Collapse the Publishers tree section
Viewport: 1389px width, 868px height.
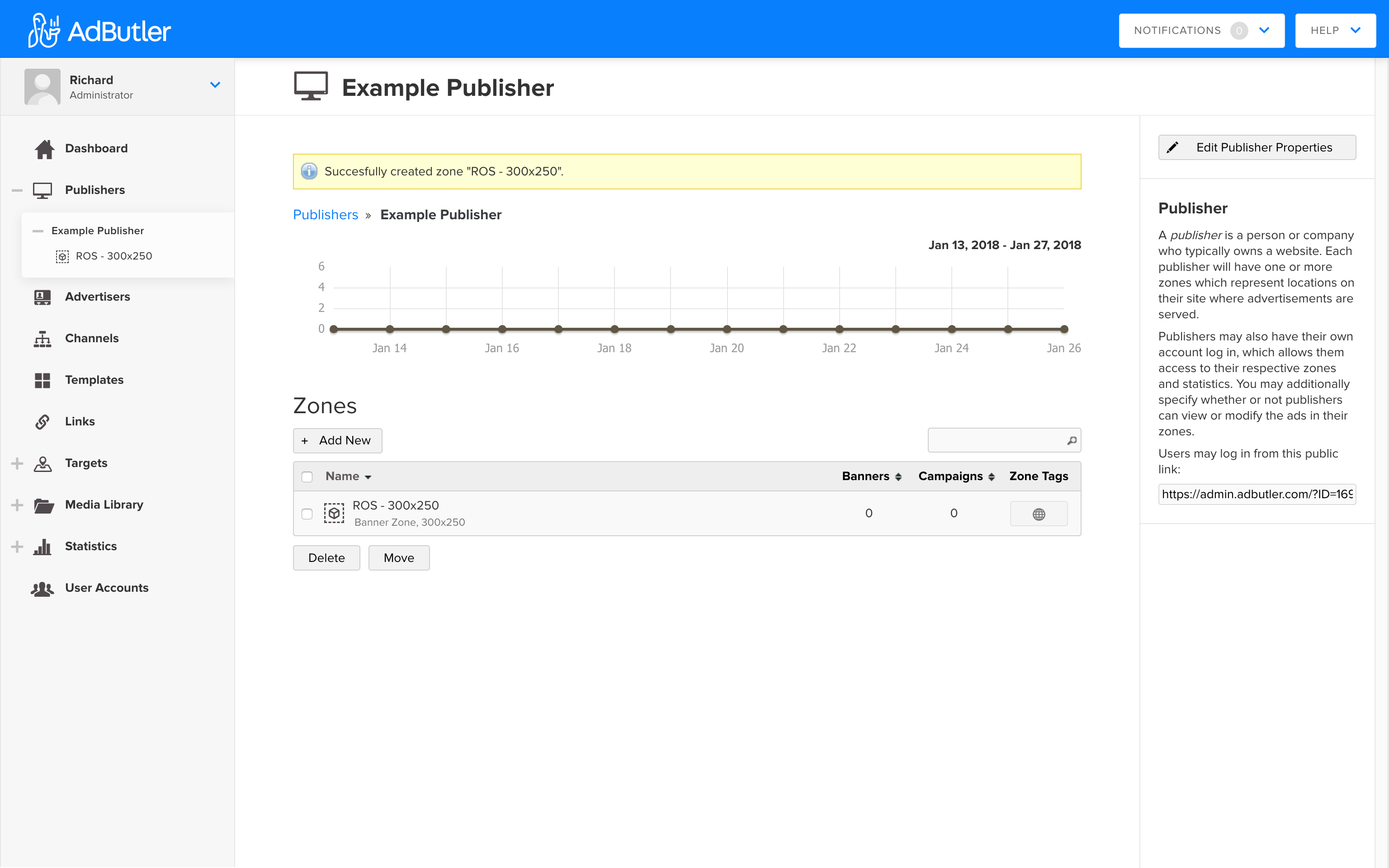(x=17, y=190)
